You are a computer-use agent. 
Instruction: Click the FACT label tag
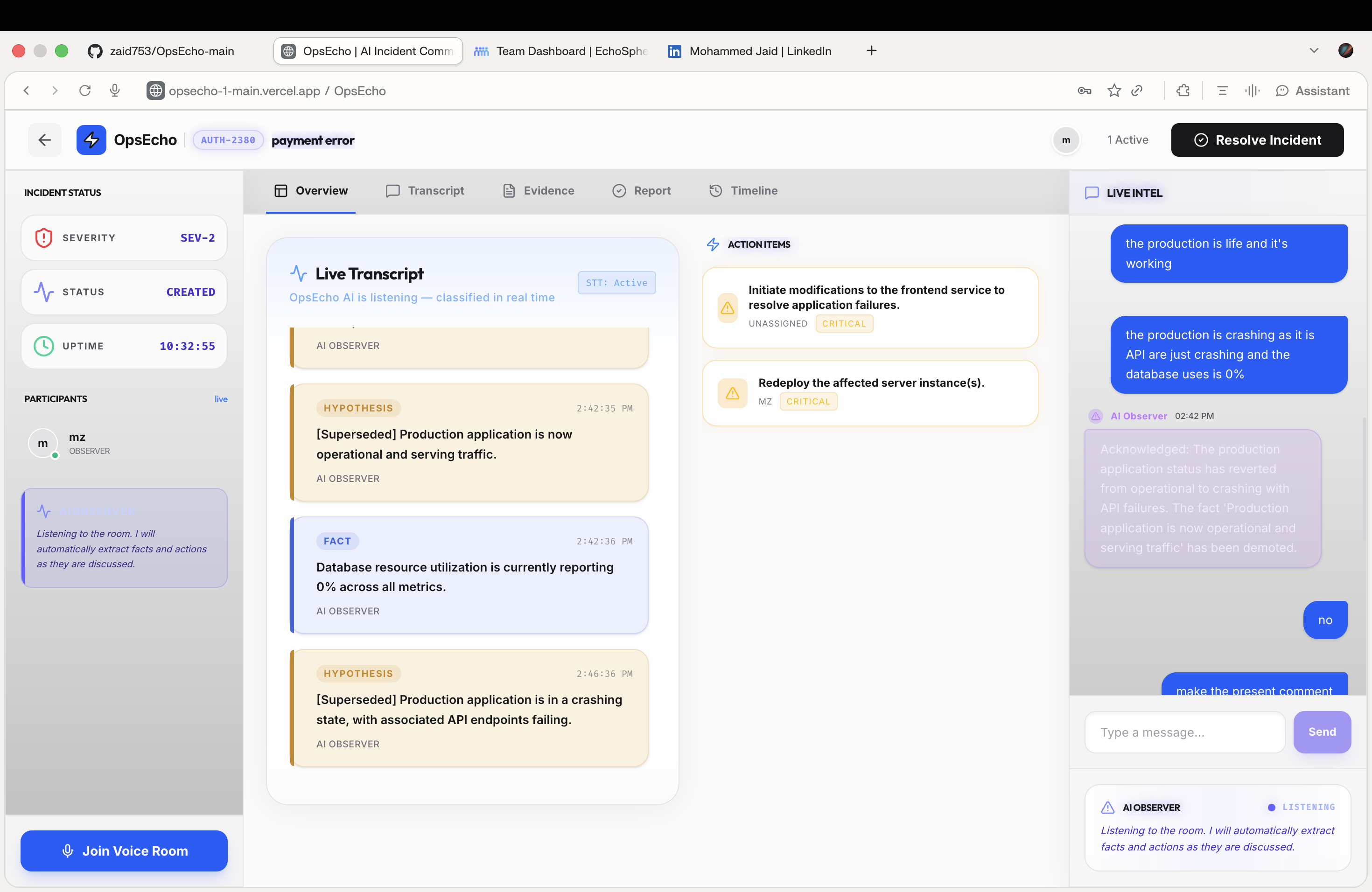coord(337,541)
